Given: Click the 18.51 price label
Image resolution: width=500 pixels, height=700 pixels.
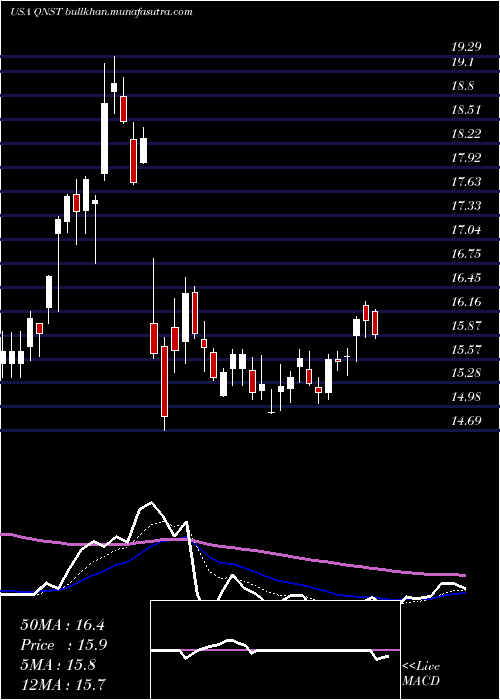Looking at the screenshot, I should click(467, 110).
